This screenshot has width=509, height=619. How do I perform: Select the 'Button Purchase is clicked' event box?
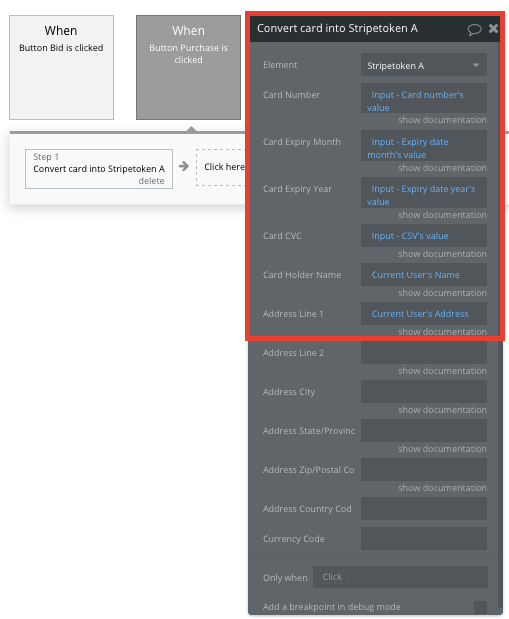click(x=188, y=68)
